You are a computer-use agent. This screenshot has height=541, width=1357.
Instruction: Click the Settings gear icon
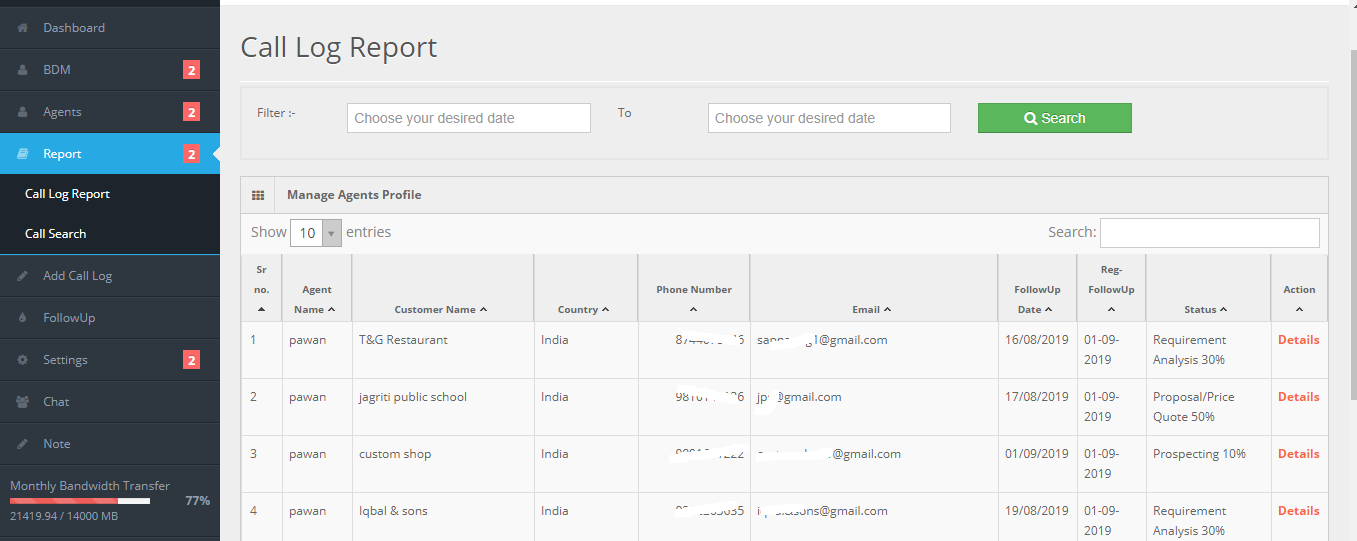[x=22, y=360]
